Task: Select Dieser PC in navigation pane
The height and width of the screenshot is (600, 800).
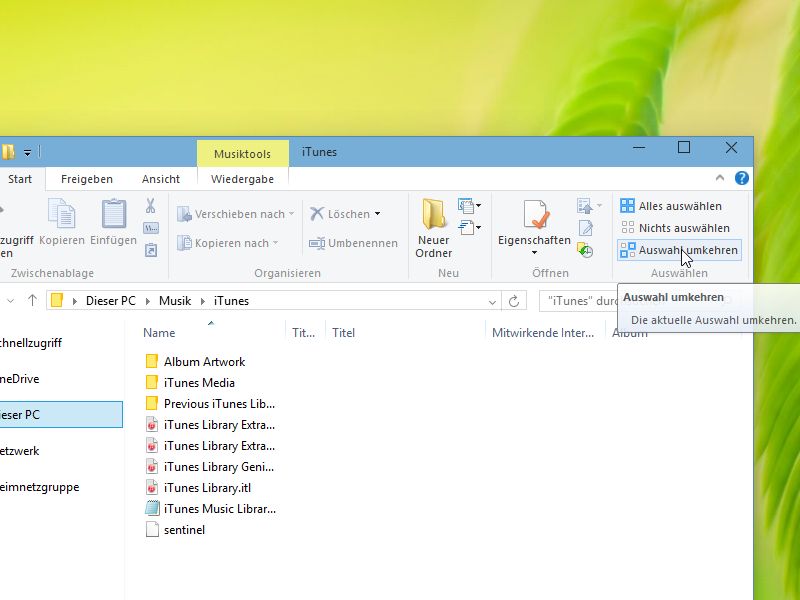Action: pos(61,415)
